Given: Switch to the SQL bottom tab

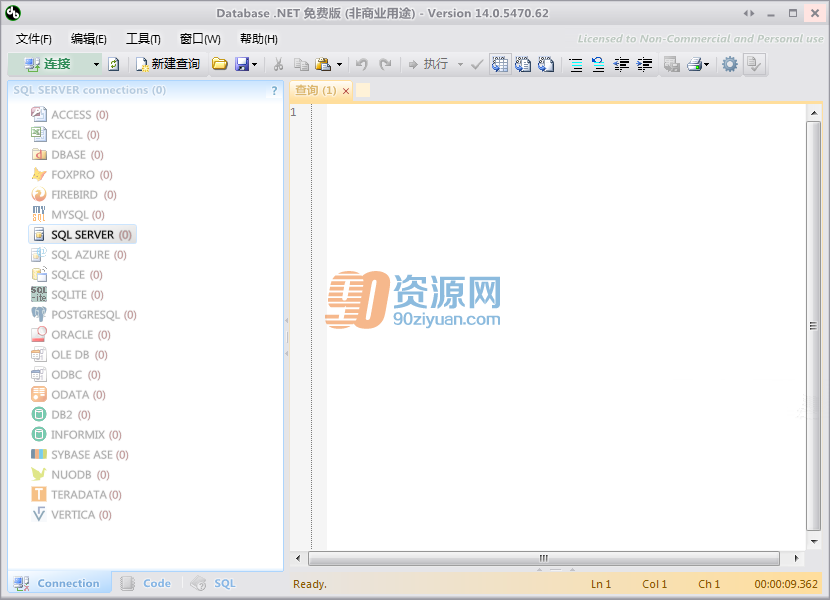Looking at the screenshot, I should 214,583.
